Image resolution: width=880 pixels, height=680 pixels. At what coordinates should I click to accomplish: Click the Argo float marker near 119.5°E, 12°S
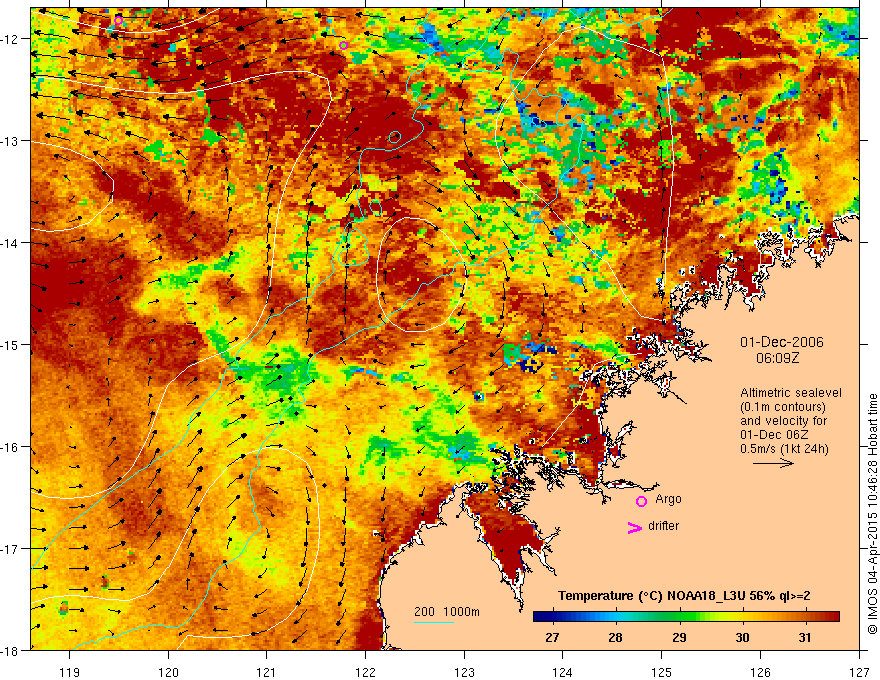click(x=118, y=21)
